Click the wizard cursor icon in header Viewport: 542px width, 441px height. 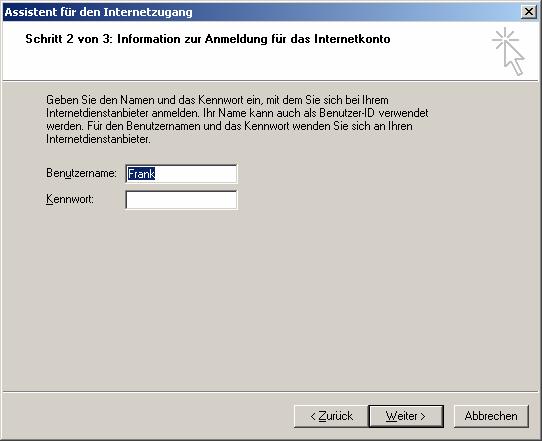(509, 51)
